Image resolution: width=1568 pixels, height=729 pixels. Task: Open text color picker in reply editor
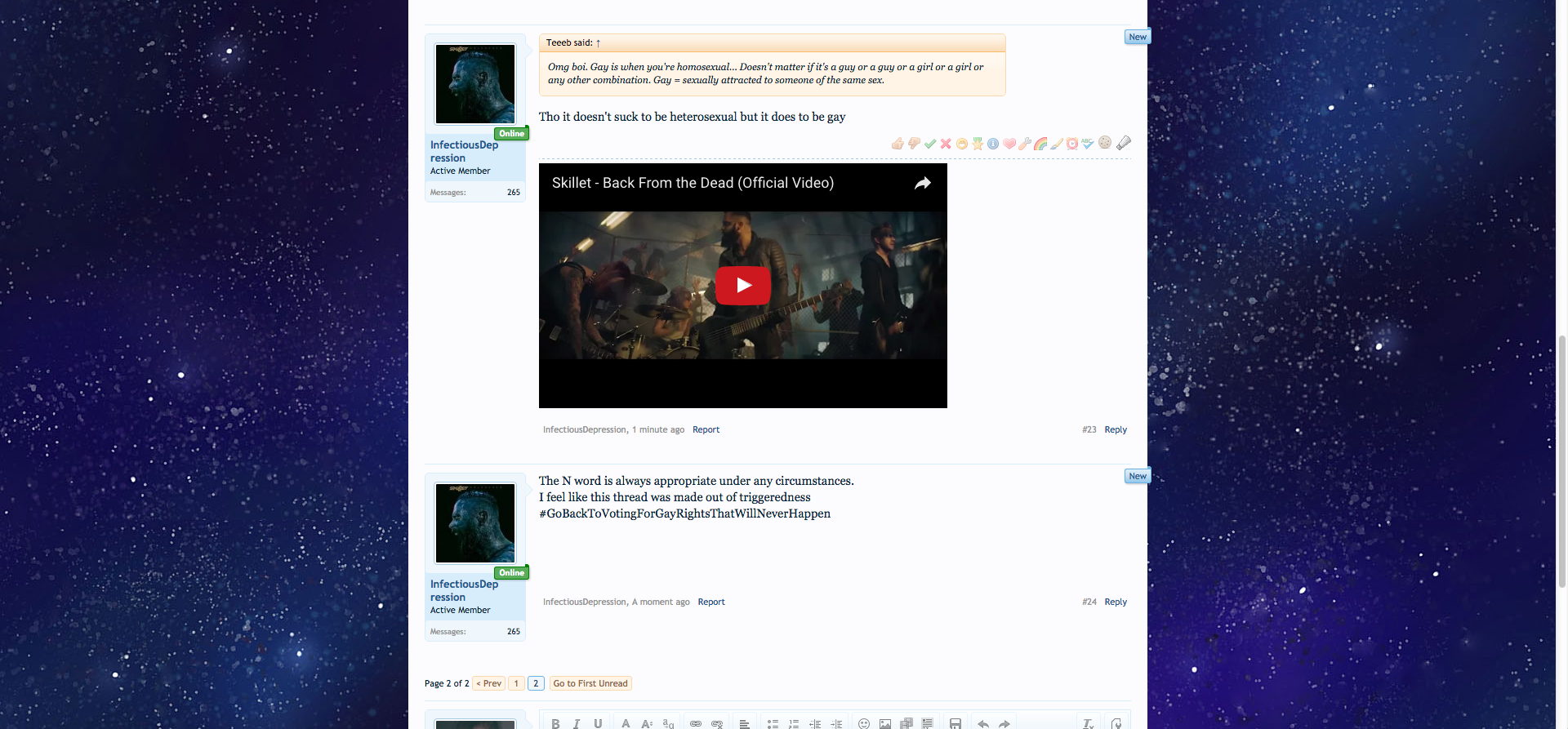[626, 723]
